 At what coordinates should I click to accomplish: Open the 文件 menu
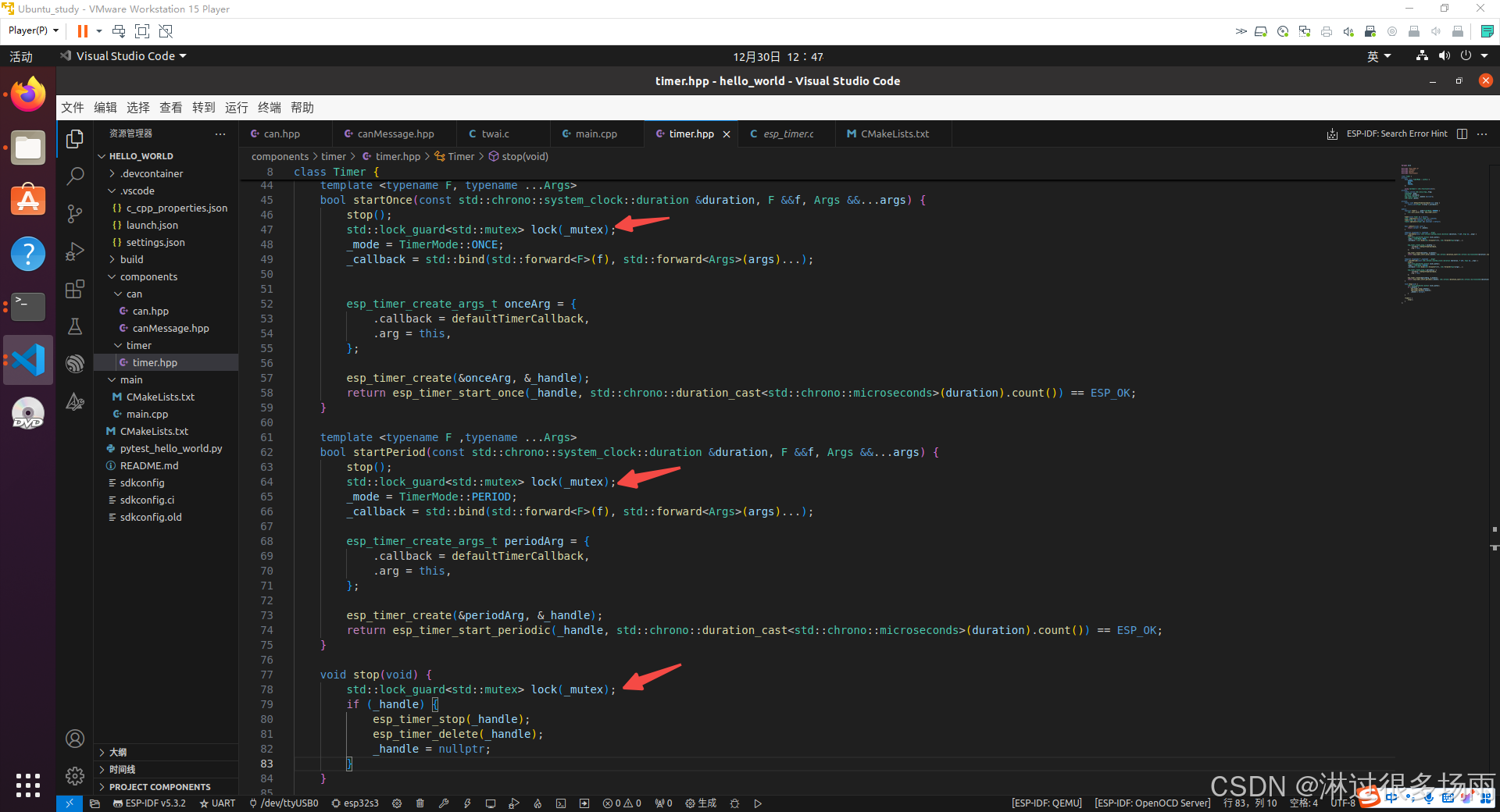[73, 108]
